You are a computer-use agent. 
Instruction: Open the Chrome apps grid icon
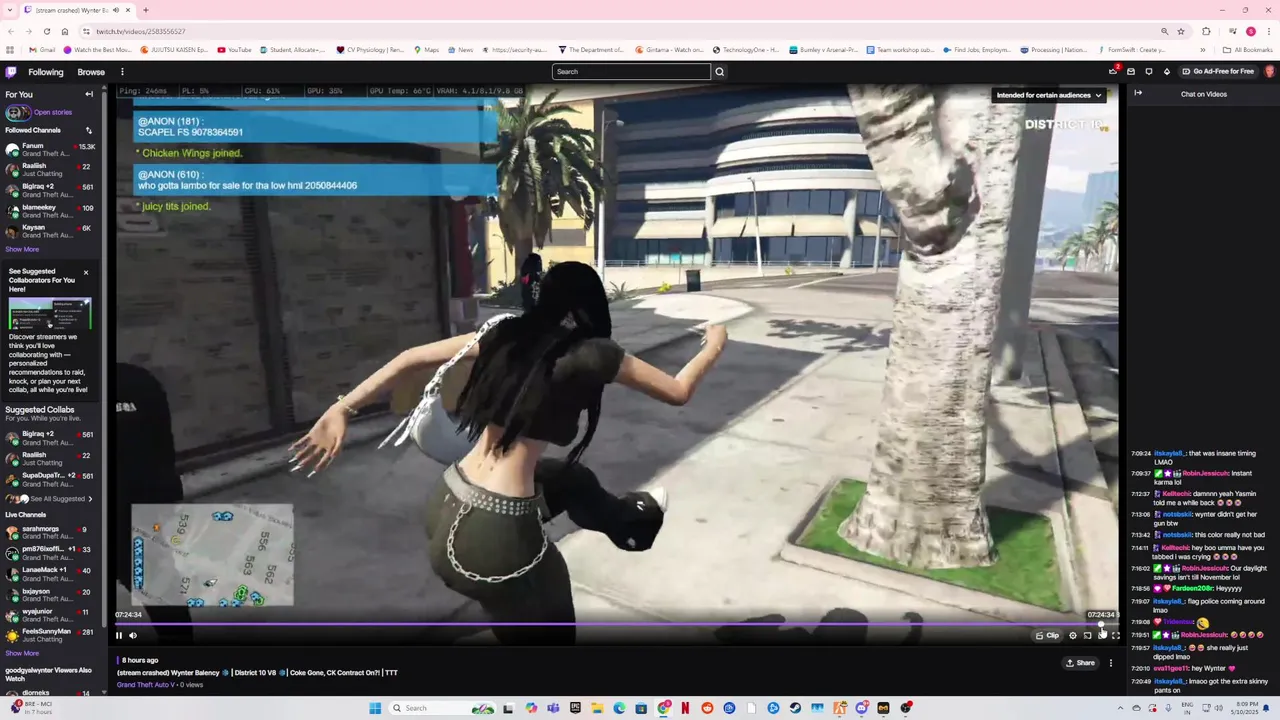coord(10,50)
